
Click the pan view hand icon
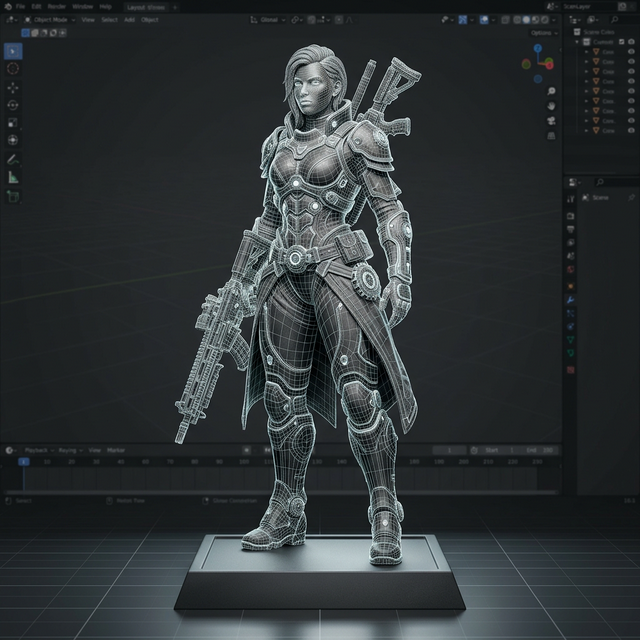coord(551,106)
